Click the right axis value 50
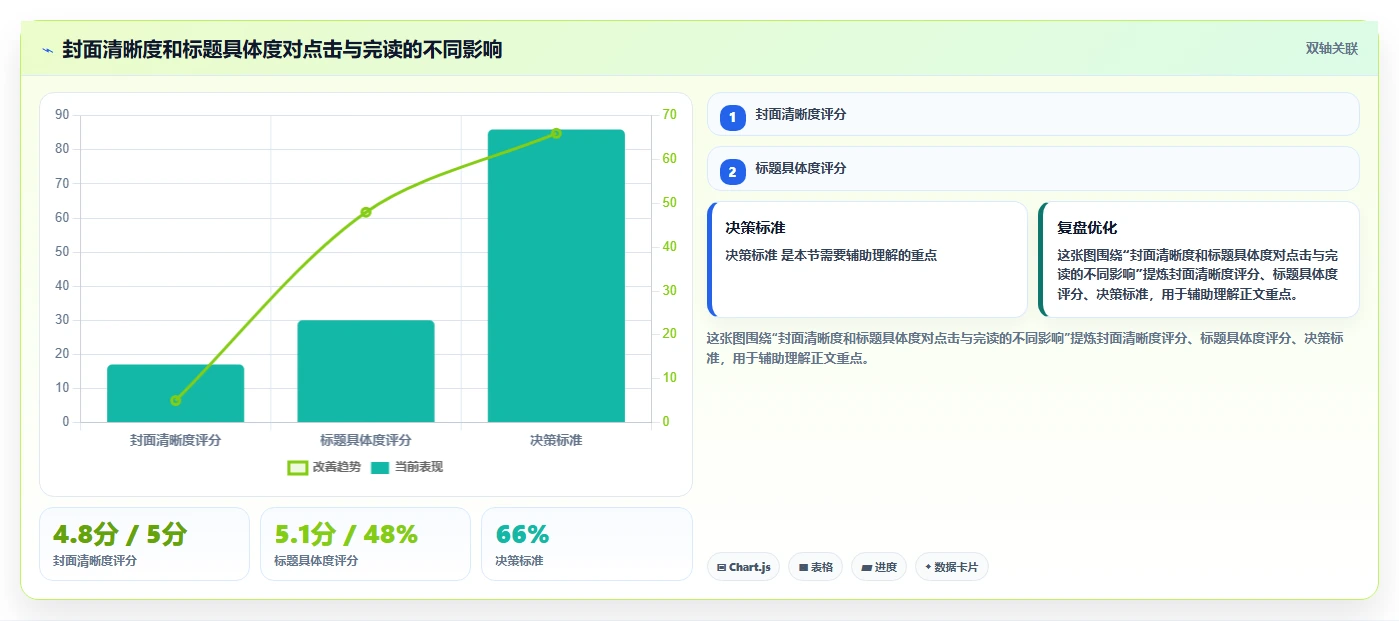The height and width of the screenshot is (621, 1399). pyautogui.click(x=669, y=203)
